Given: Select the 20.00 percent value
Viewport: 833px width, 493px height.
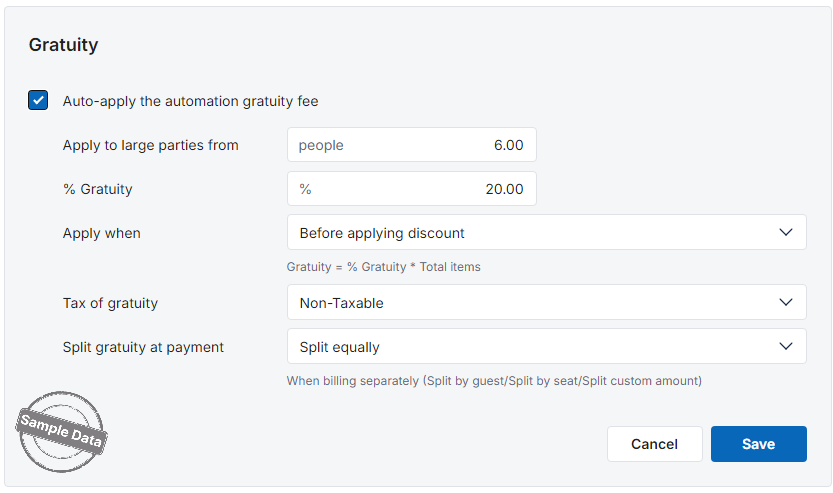Looking at the screenshot, I should tap(504, 189).
